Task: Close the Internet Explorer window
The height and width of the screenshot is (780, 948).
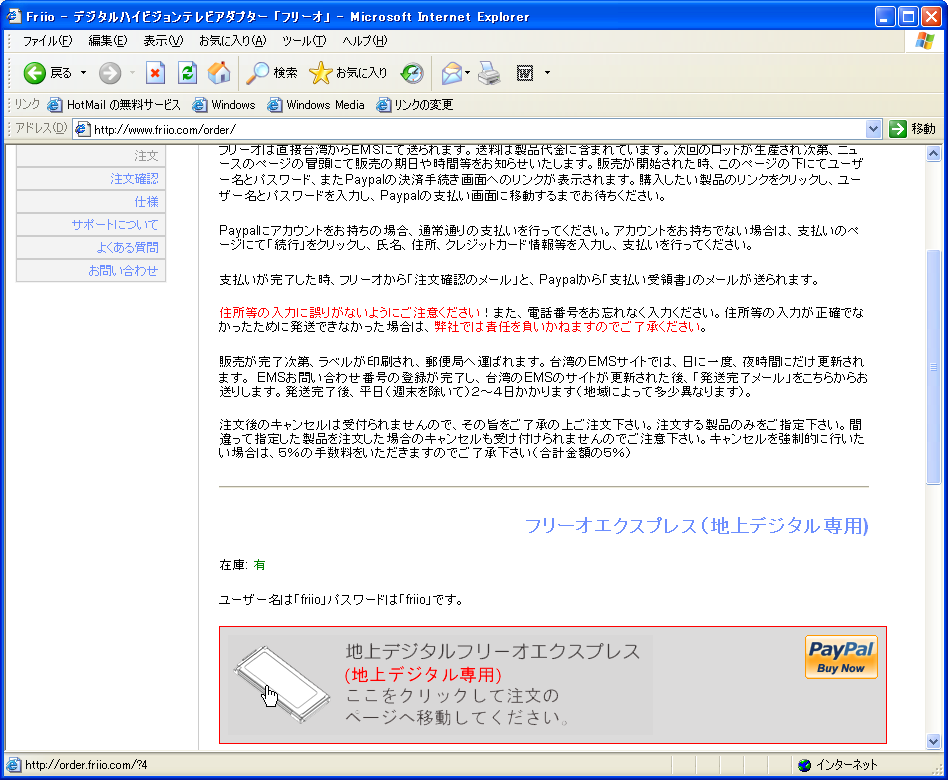Action: (x=931, y=16)
